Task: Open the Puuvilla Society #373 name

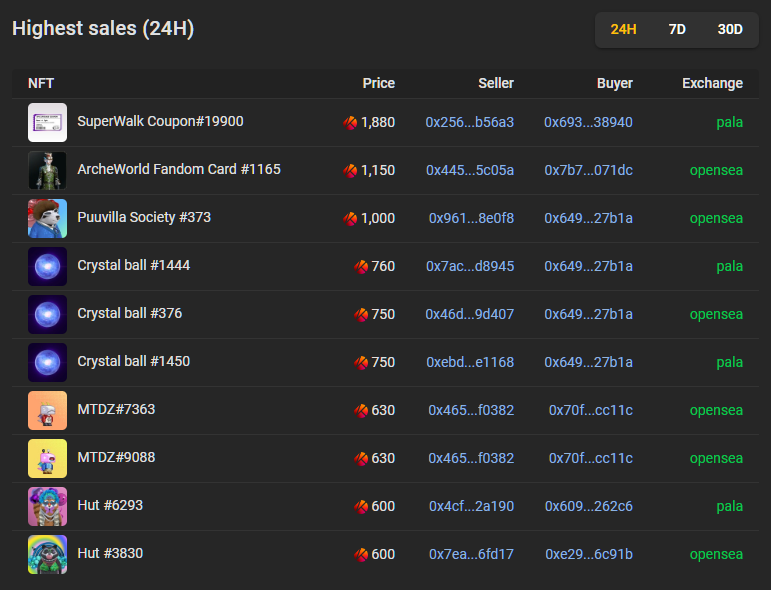Action: 144,217
